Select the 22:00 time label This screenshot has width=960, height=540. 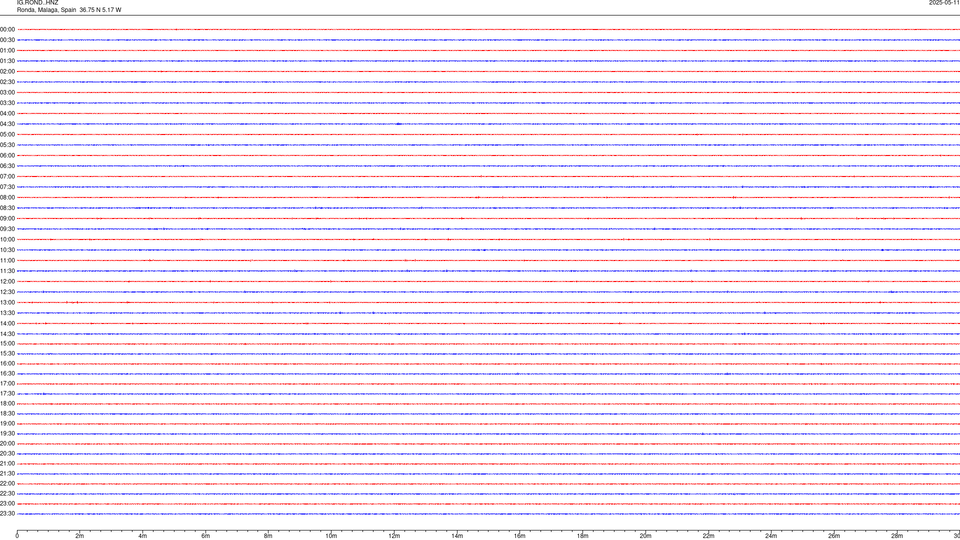[7, 483]
